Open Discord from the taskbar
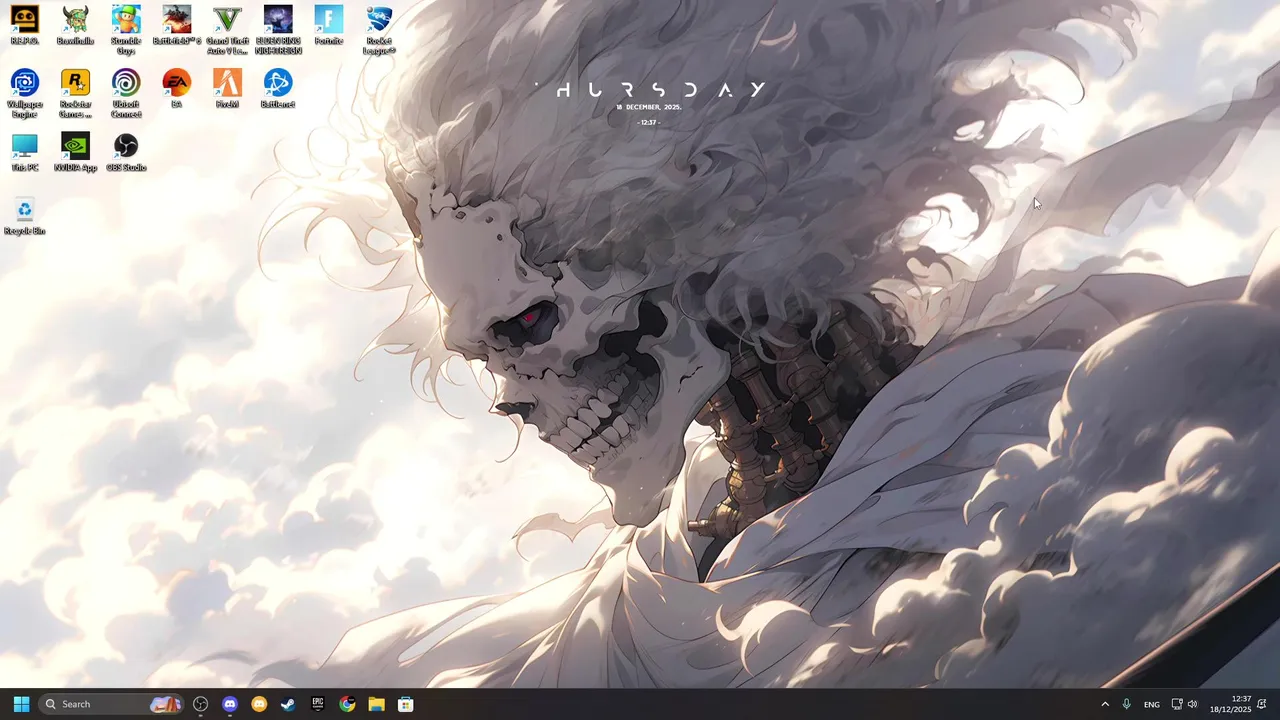The height and width of the screenshot is (720, 1280). tap(230, 704)
